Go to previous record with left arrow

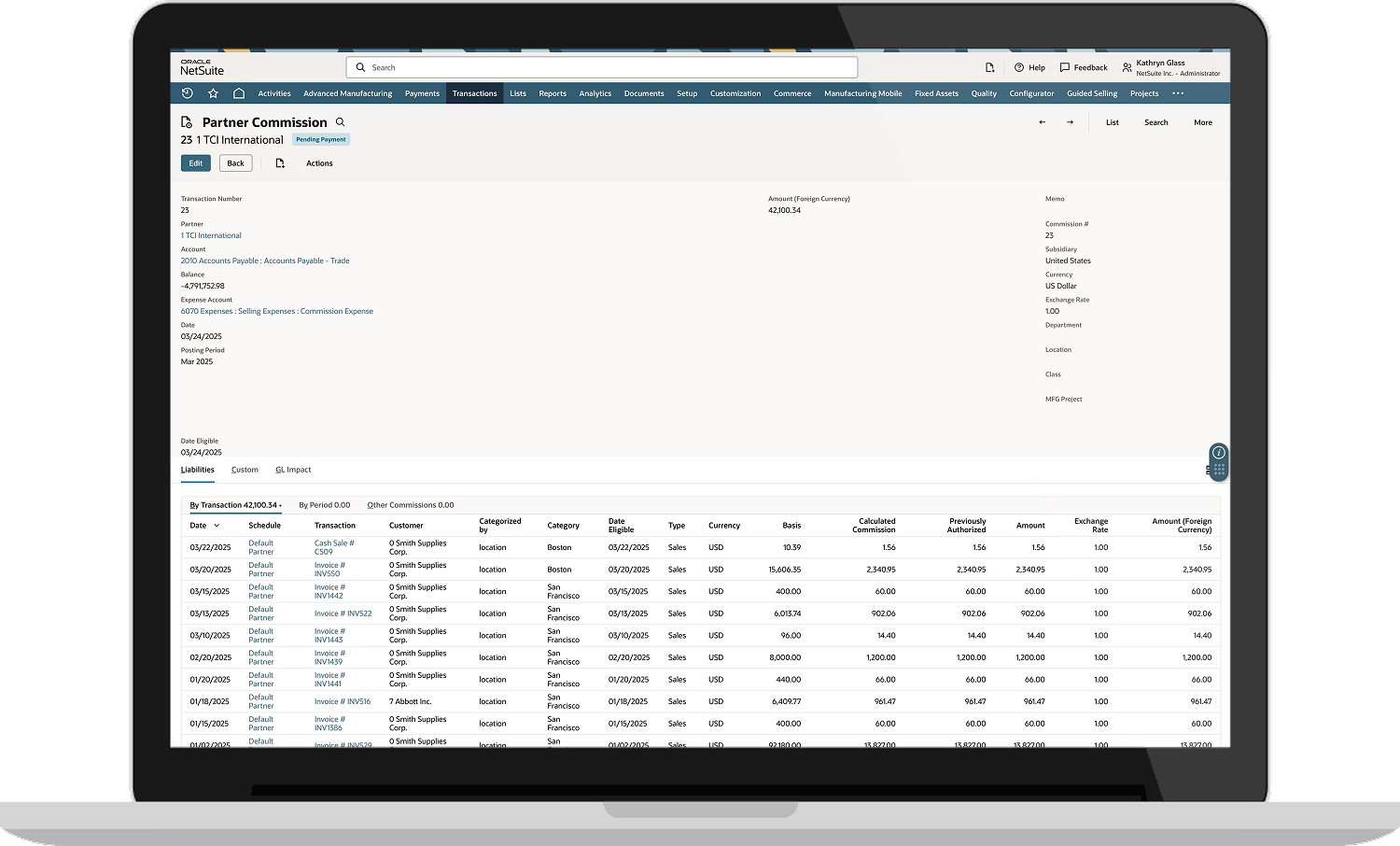1043,122
